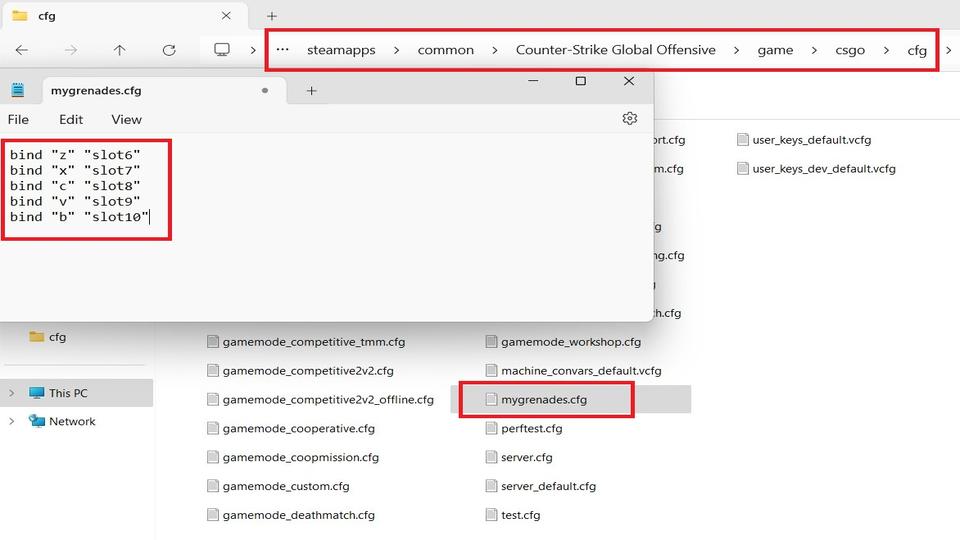Select Network in navigation pane

pos(72,421)
